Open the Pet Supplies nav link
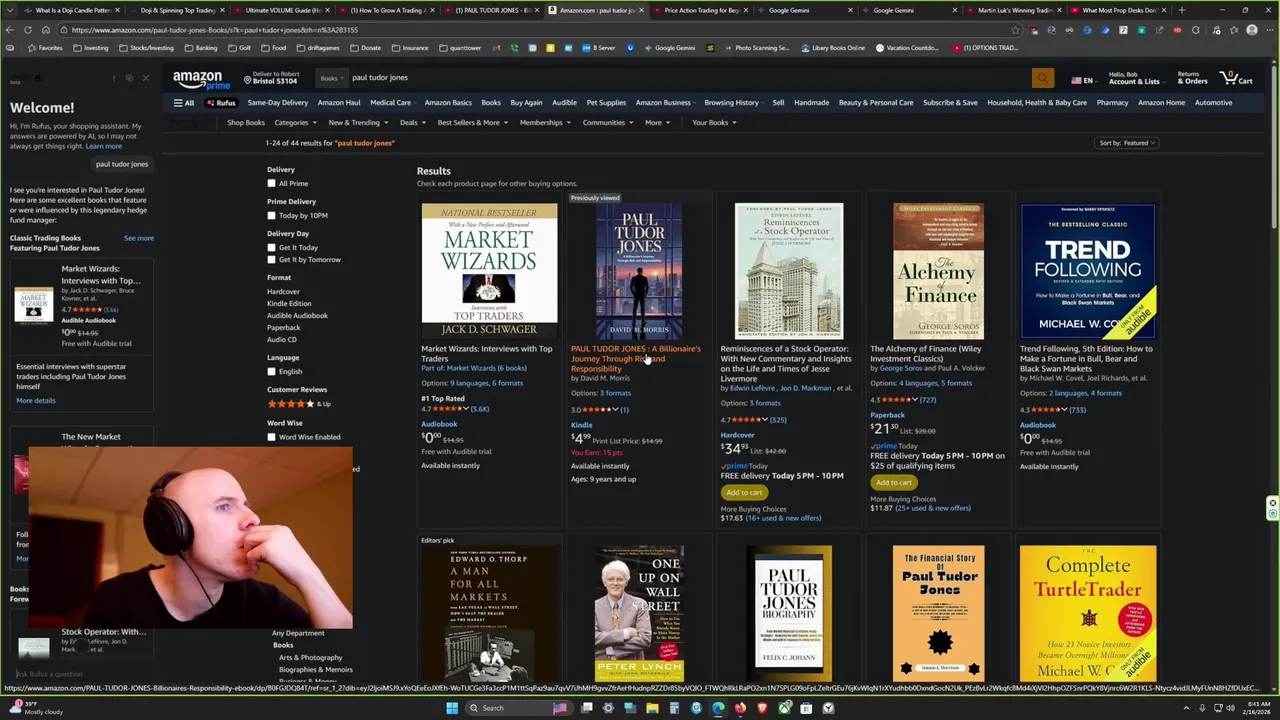Screen dimensions: 1280x720 pos(606,103)
